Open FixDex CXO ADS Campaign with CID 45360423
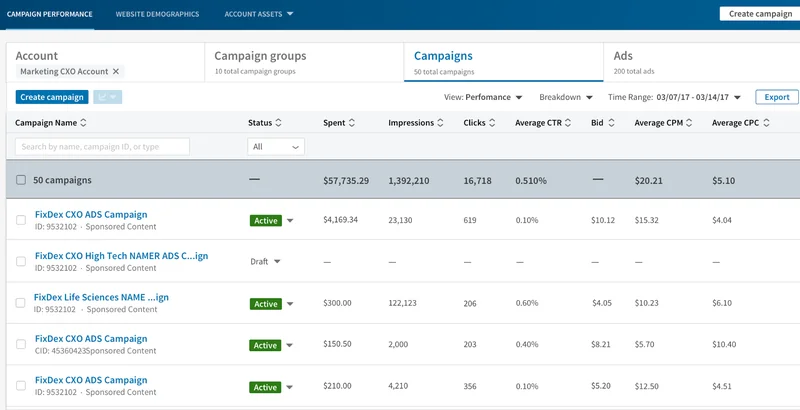Viewport: 800px width, 410px height. click(x=91, y=339)
